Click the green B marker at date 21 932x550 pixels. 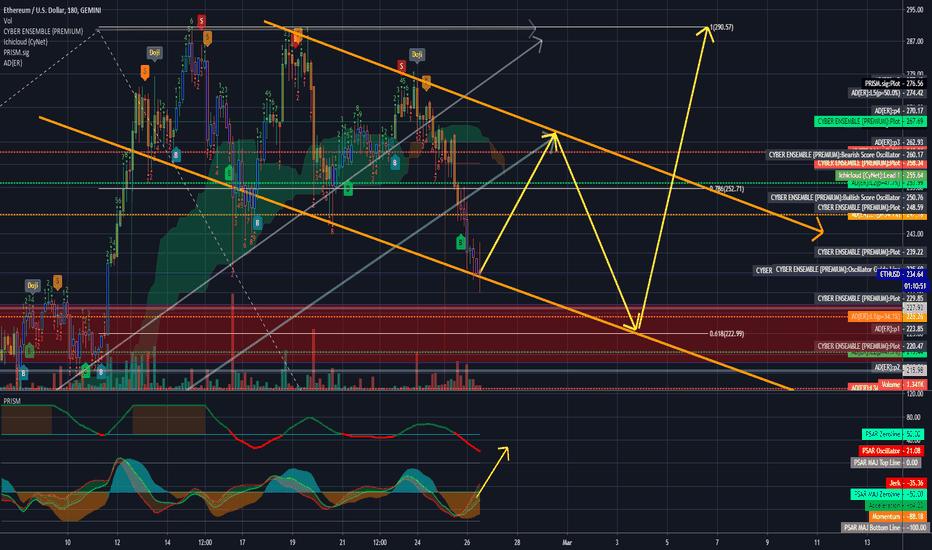(348, 189)
